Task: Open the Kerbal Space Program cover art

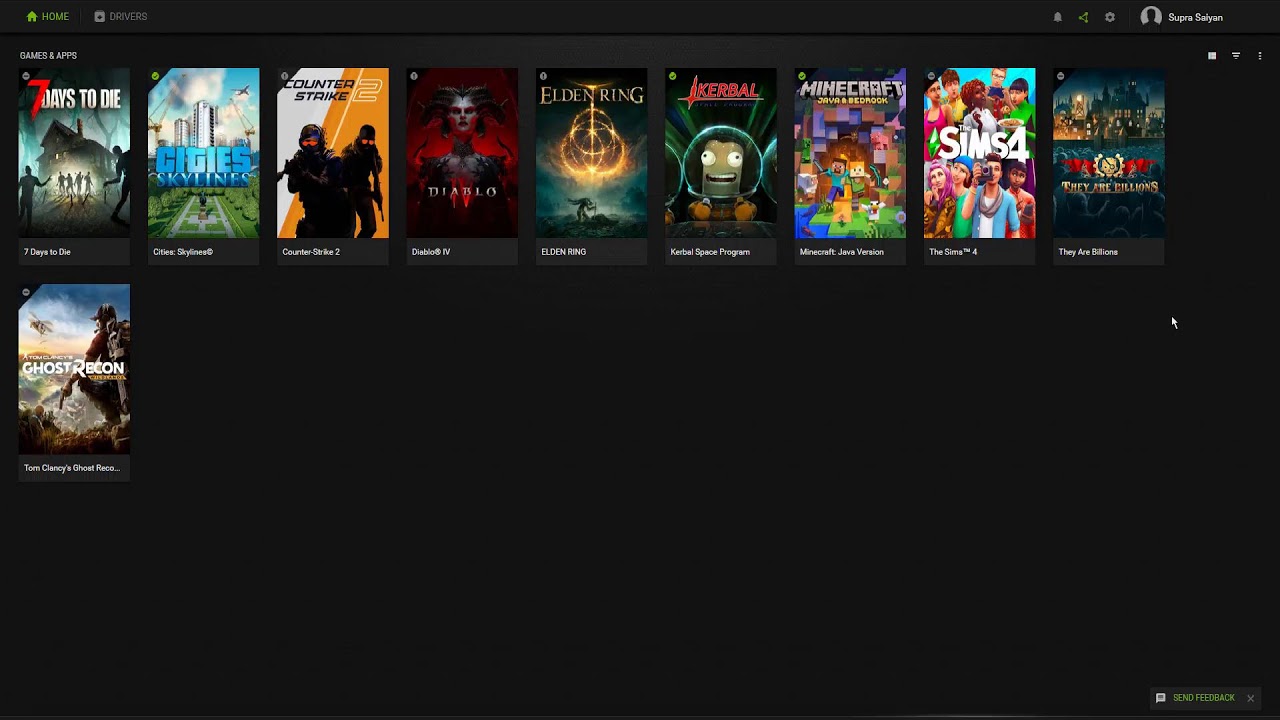Action: (721, 153)
